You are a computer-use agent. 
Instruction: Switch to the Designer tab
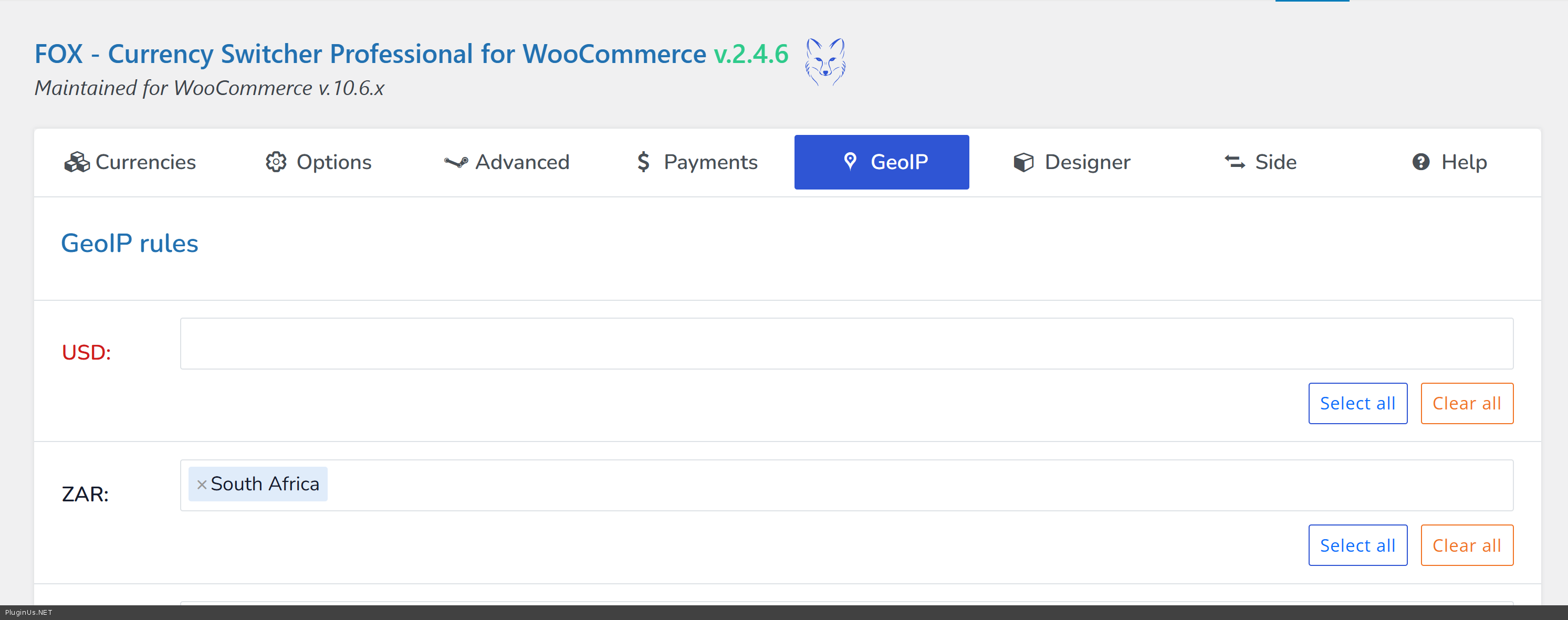[1072, 162]
